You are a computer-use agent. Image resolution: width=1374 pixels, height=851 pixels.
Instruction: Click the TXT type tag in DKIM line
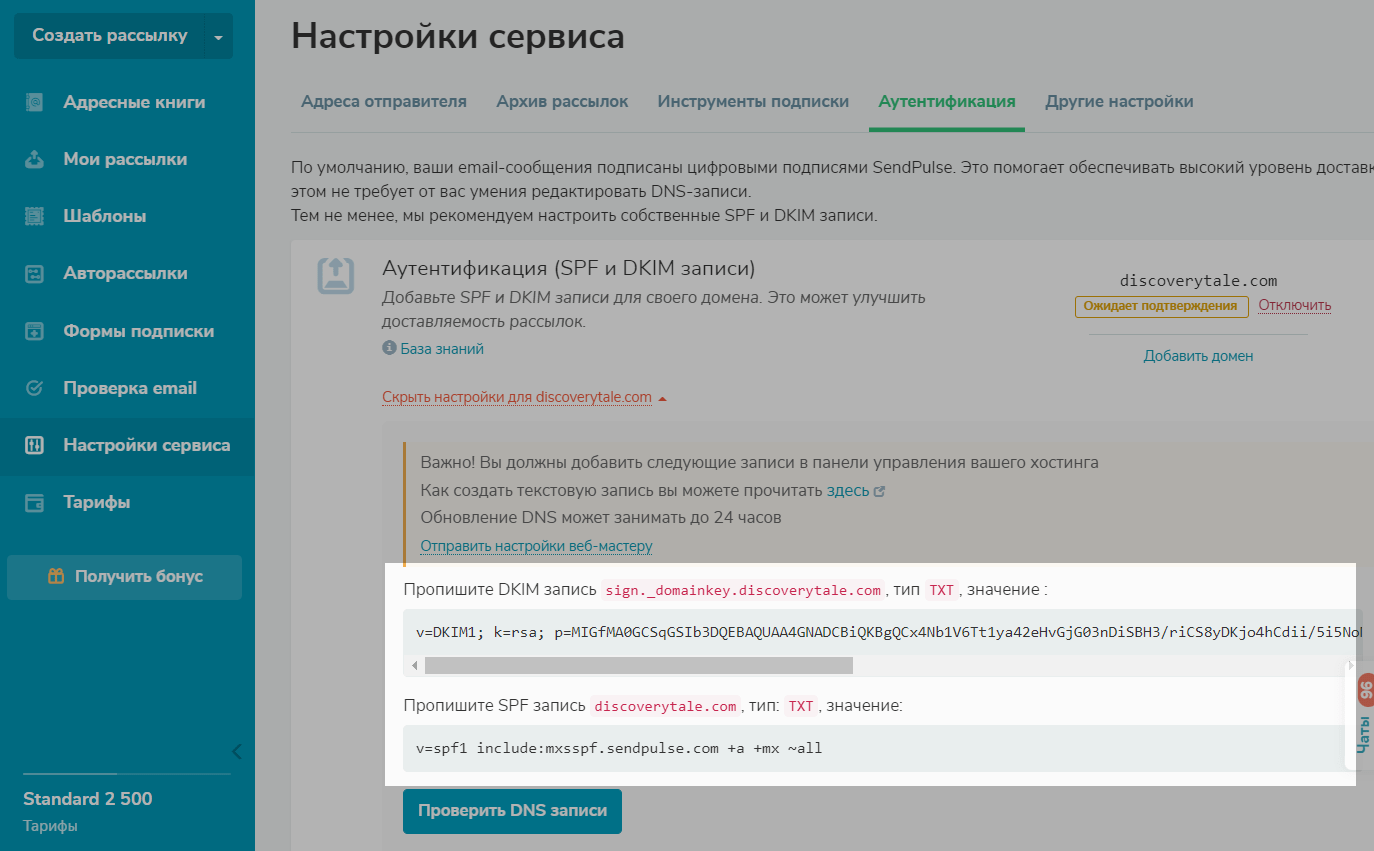click(942, 590)
